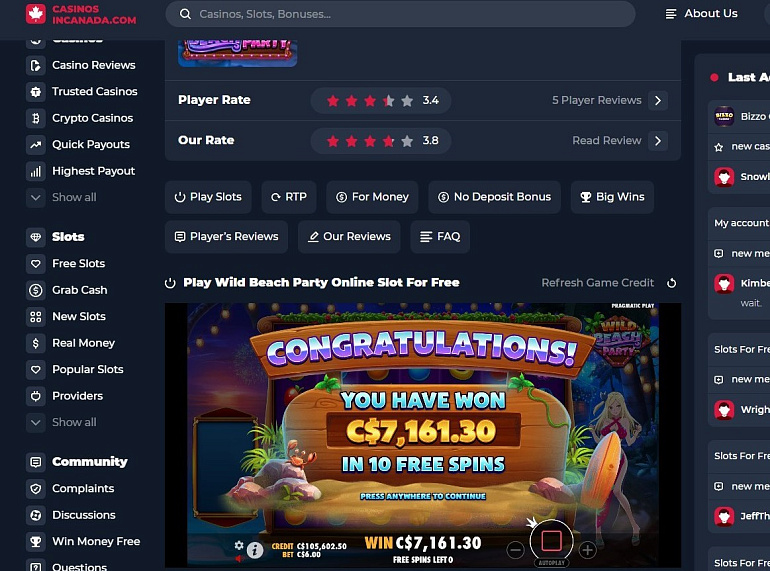
Task: Click the Providers sidebar icon
Action: [35, 396]
